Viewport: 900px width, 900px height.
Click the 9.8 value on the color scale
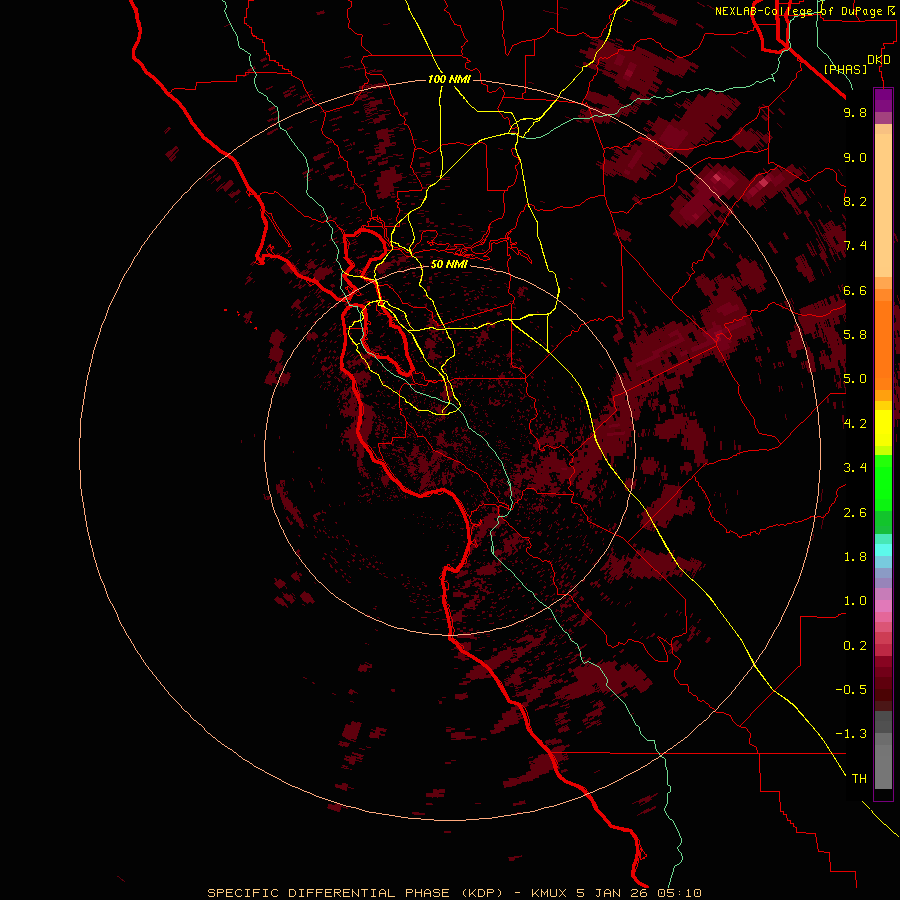(855, 112)
